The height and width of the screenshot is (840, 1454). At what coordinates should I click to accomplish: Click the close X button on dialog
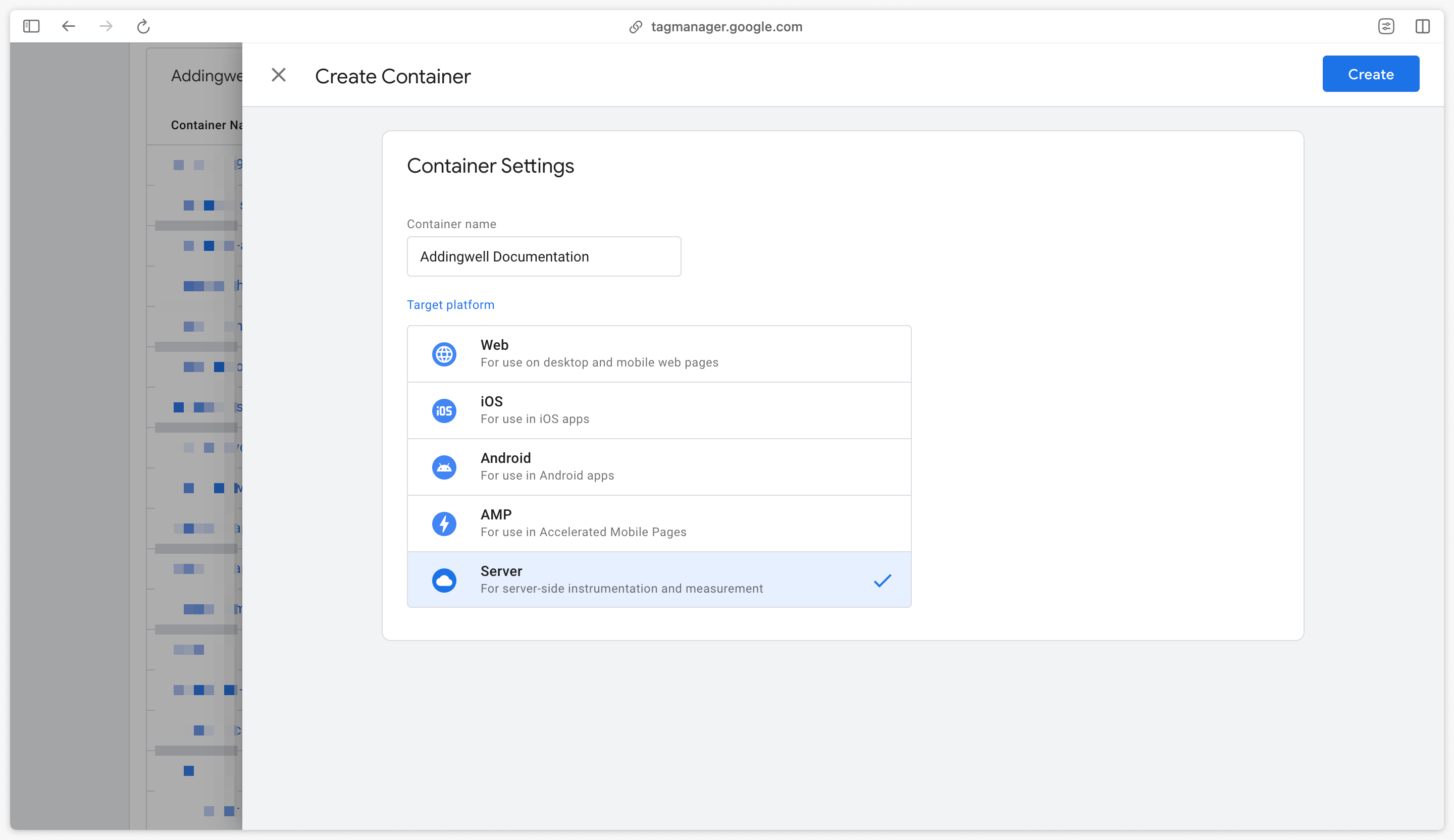[x=278, y=74]
